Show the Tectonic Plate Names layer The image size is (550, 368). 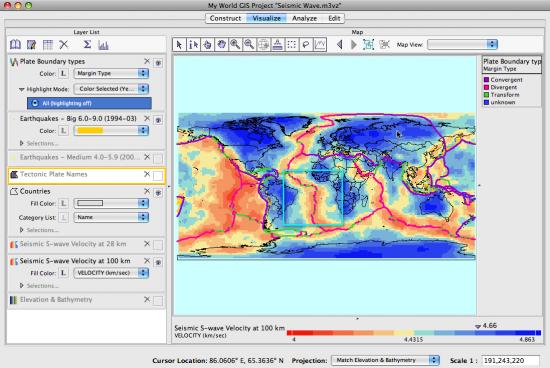pyautogui.click(x=158, y=175)
